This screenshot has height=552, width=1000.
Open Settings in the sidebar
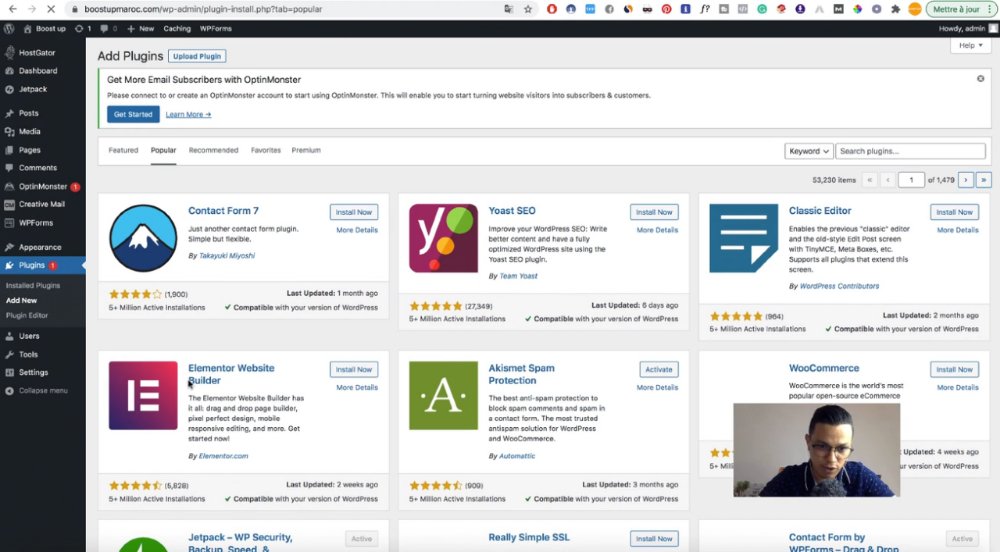tap(33, 372)
